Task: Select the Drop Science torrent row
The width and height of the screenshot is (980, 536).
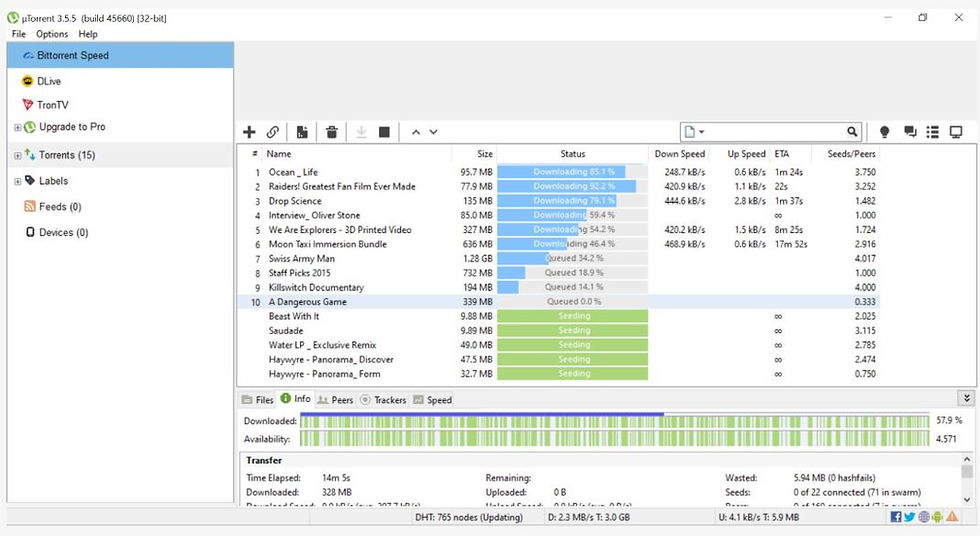Action: [558, 201]
